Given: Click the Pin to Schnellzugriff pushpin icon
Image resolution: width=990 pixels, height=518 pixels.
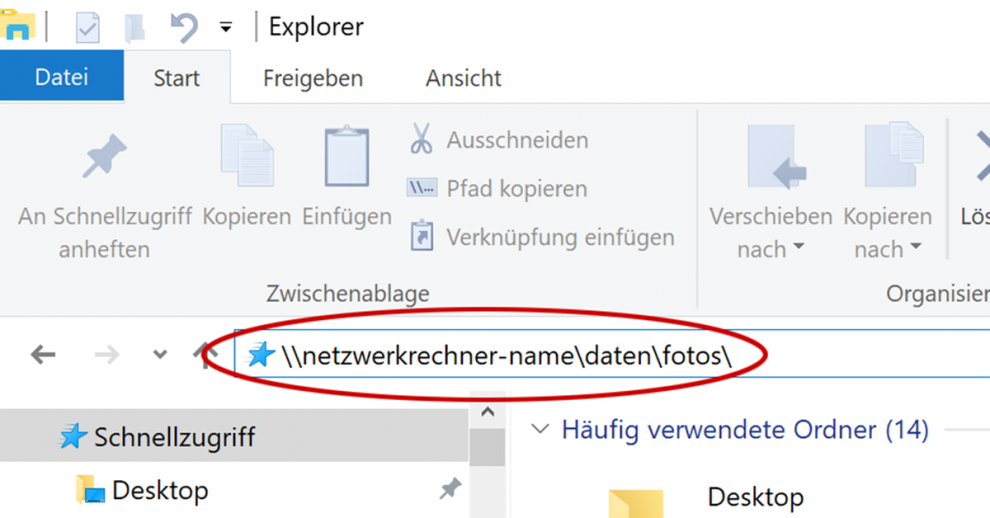Looking at the screenshot, I should [x=104, y=159].
